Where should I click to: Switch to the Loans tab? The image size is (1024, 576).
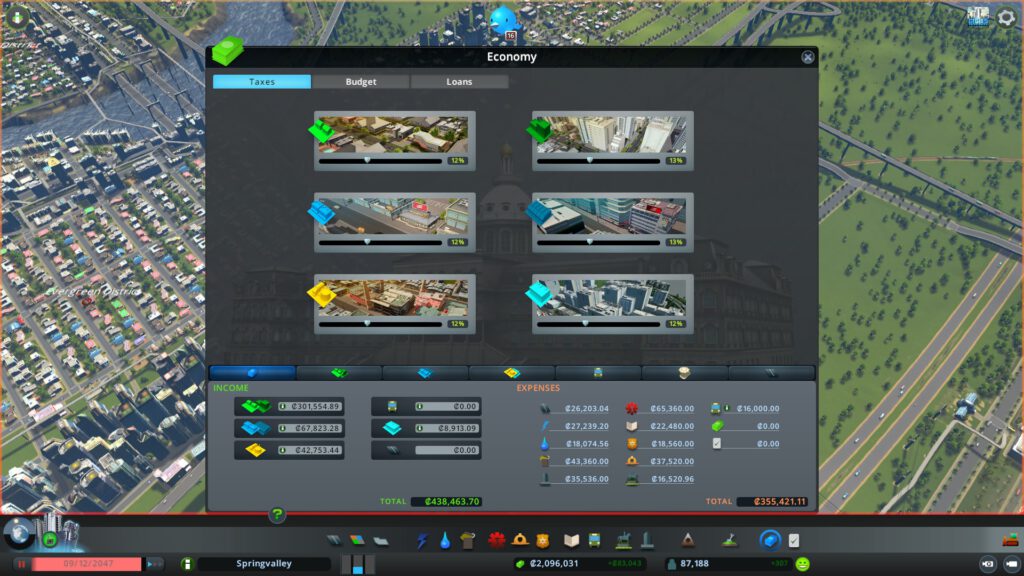459,82
